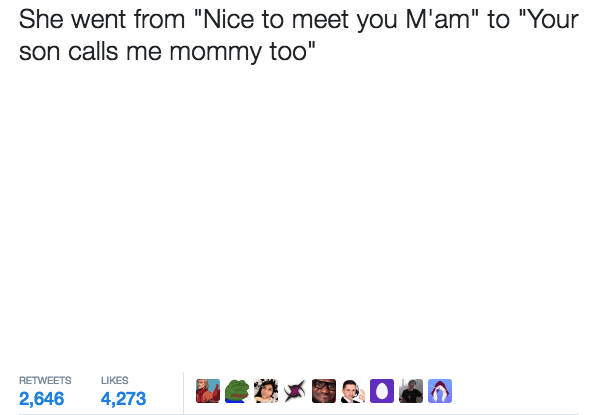Viewport: 603px width, 415px height.
Task: Click the cartoon thumbs-up man avatar
Action: coord(208,391)
